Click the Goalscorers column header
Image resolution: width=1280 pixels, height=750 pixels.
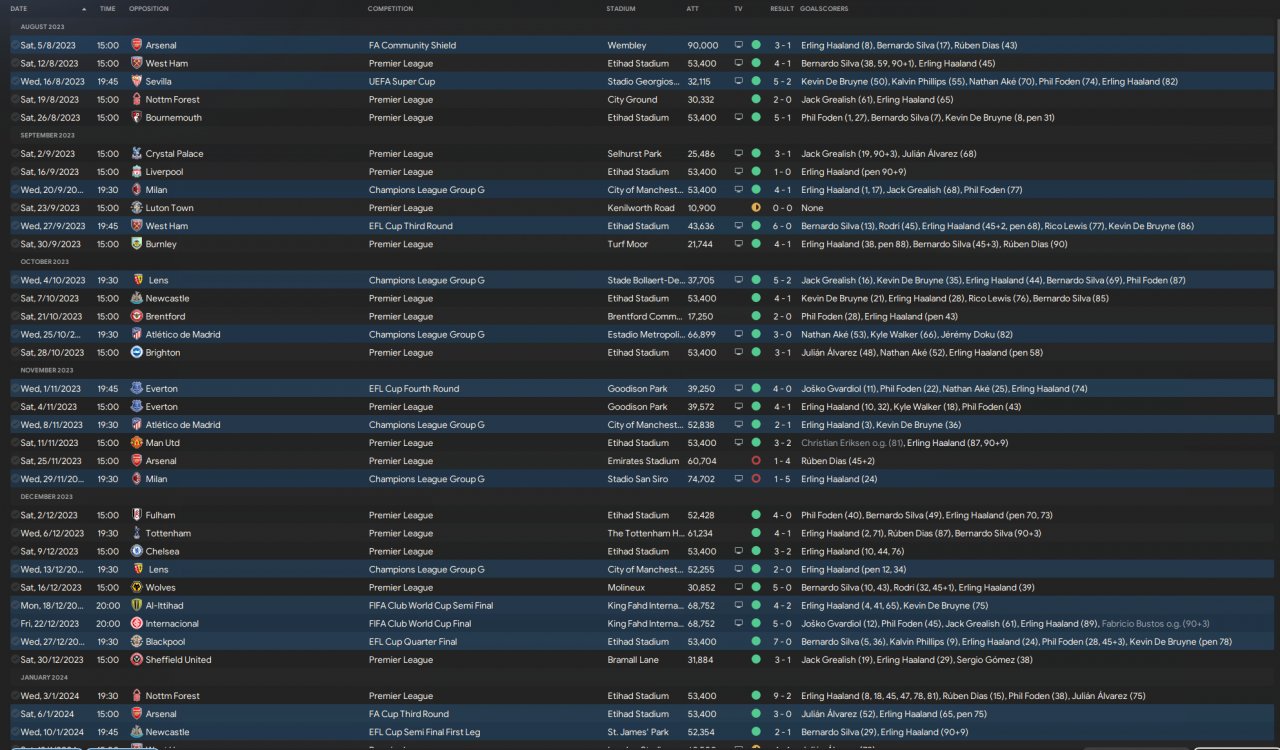[824, 8]
